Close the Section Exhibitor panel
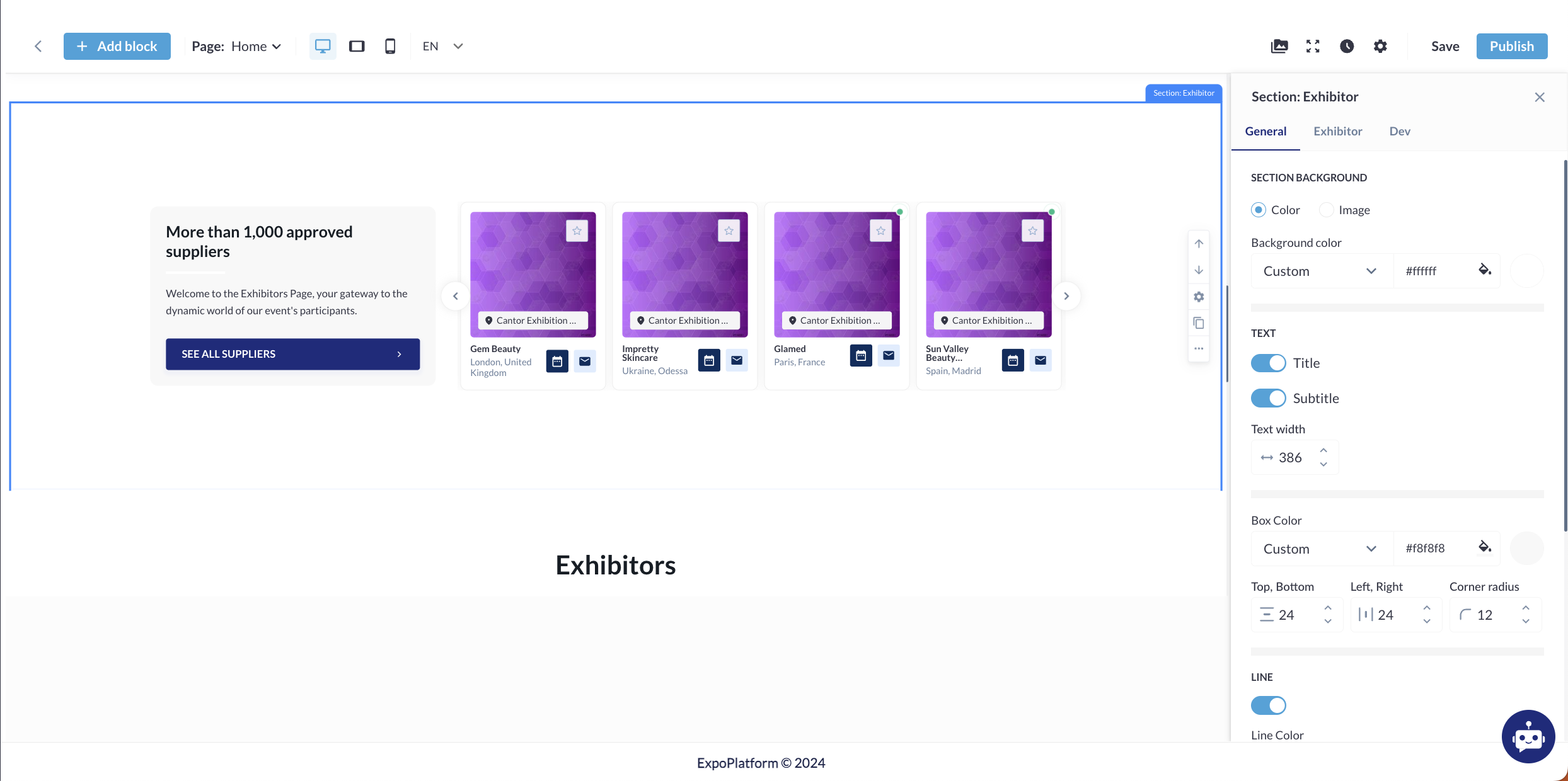 (x=1540, y=97)
